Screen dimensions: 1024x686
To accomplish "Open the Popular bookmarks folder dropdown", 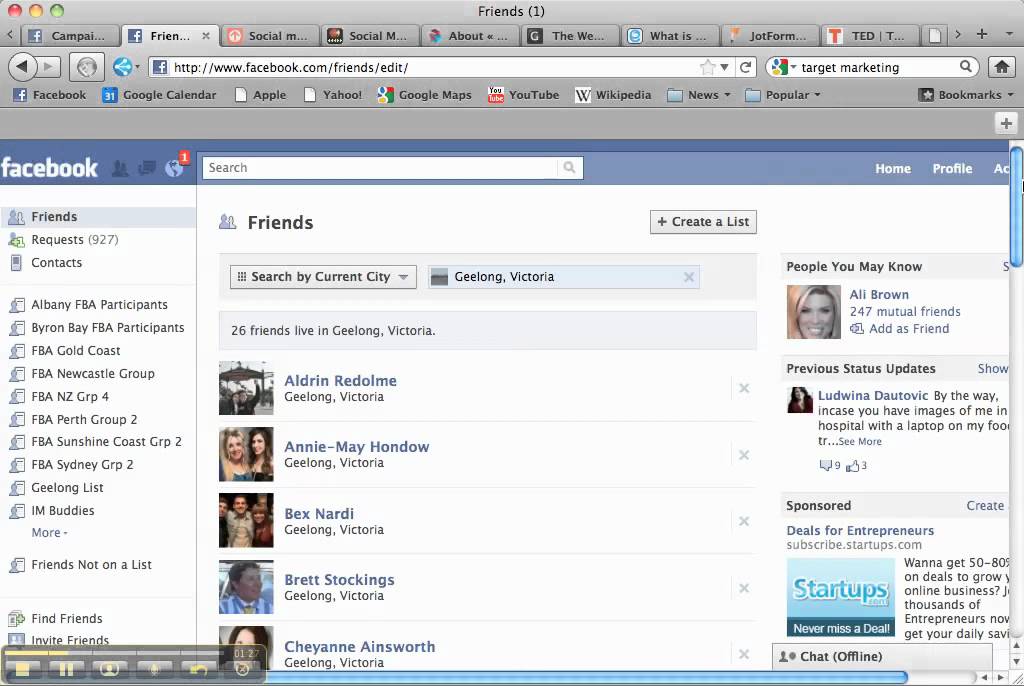I will point(782,95).
